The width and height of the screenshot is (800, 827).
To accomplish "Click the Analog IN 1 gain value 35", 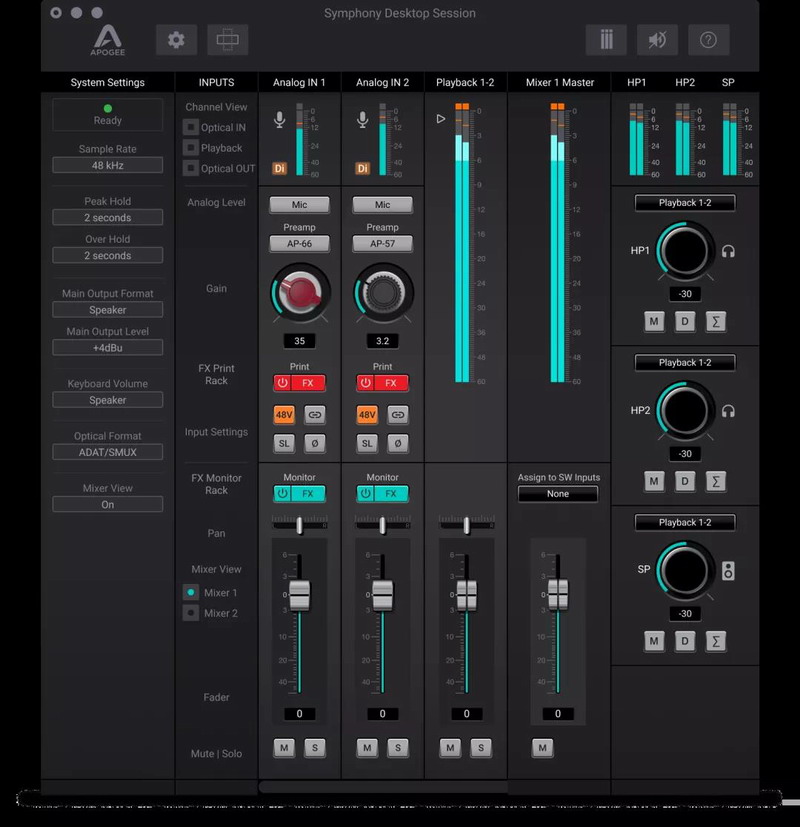I will pyautogui.click(x=300, y=341).
